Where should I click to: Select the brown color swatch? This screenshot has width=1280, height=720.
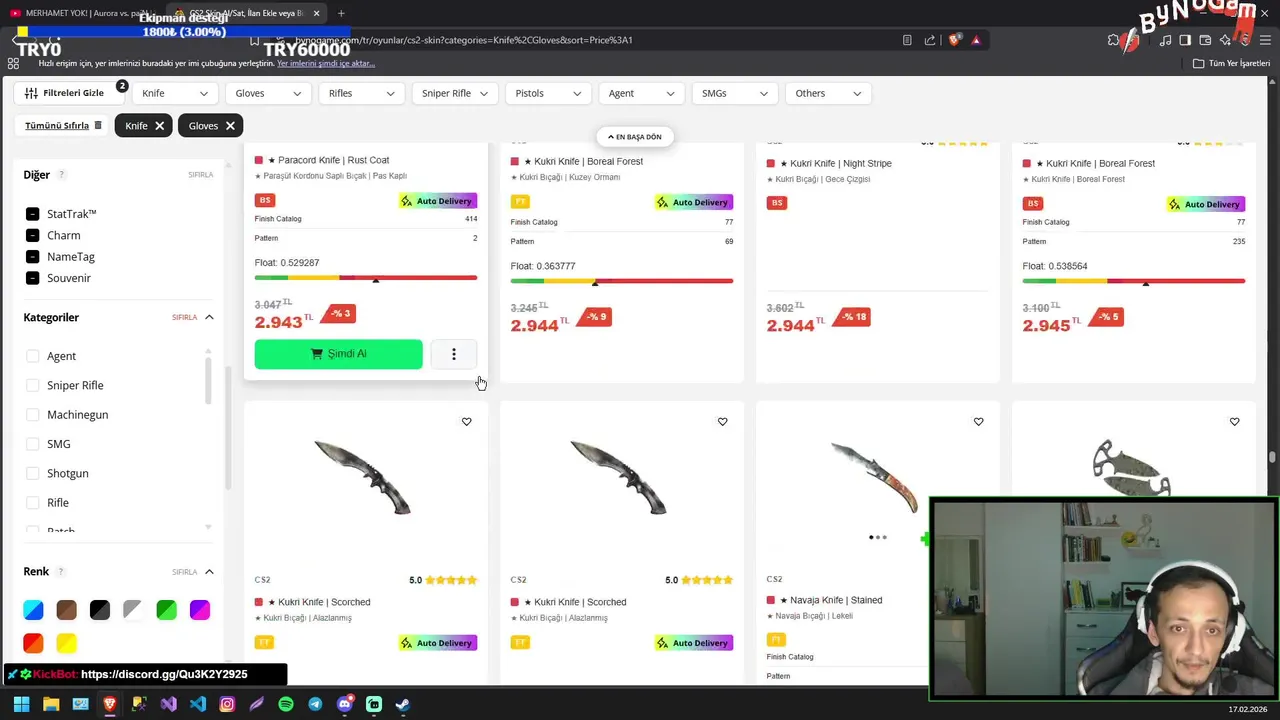point(67,610)
